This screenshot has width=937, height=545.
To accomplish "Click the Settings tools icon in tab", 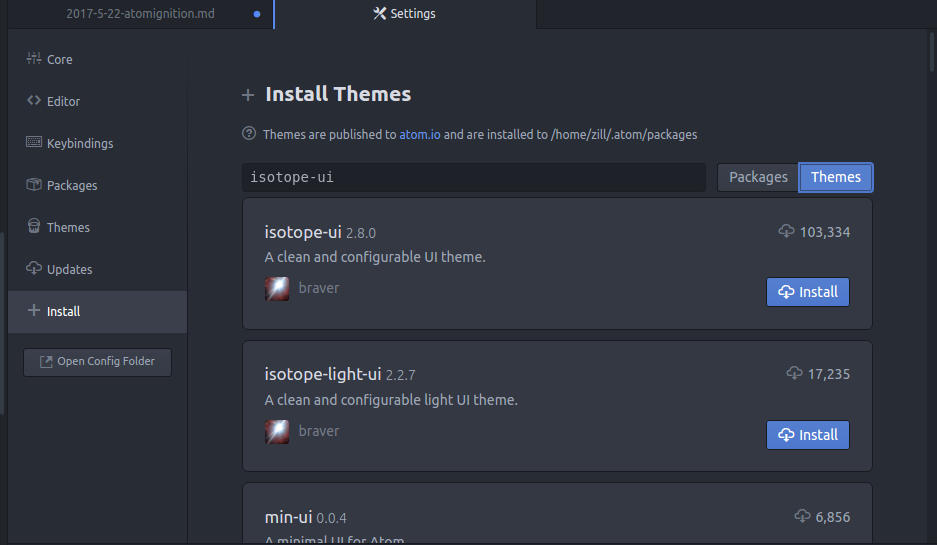I will [379, 13].
